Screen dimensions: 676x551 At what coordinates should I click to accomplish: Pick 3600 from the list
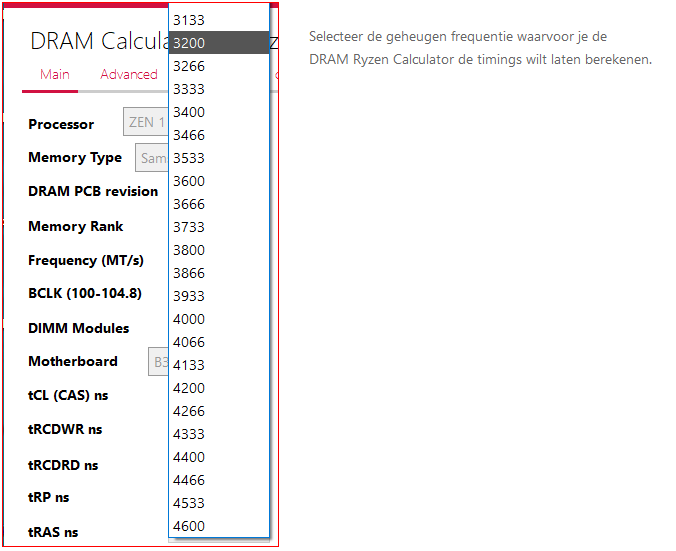coord(219,181)
